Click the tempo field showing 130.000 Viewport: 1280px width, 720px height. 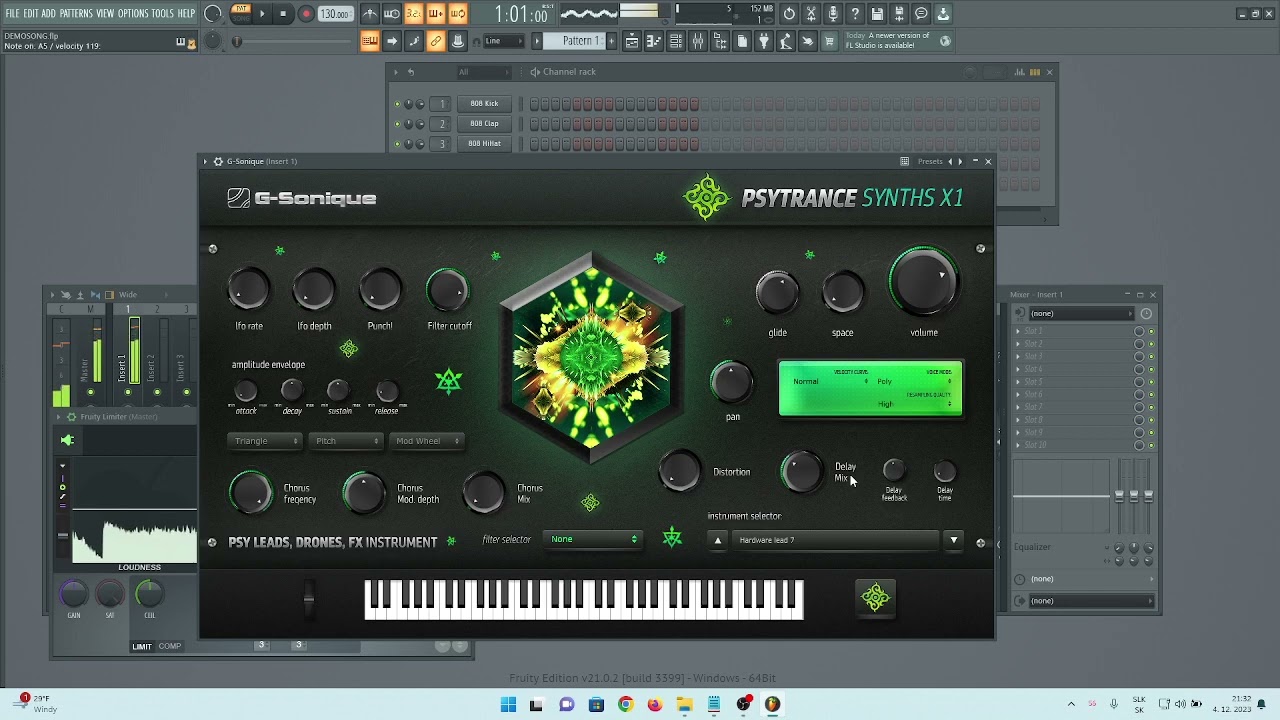335,14
